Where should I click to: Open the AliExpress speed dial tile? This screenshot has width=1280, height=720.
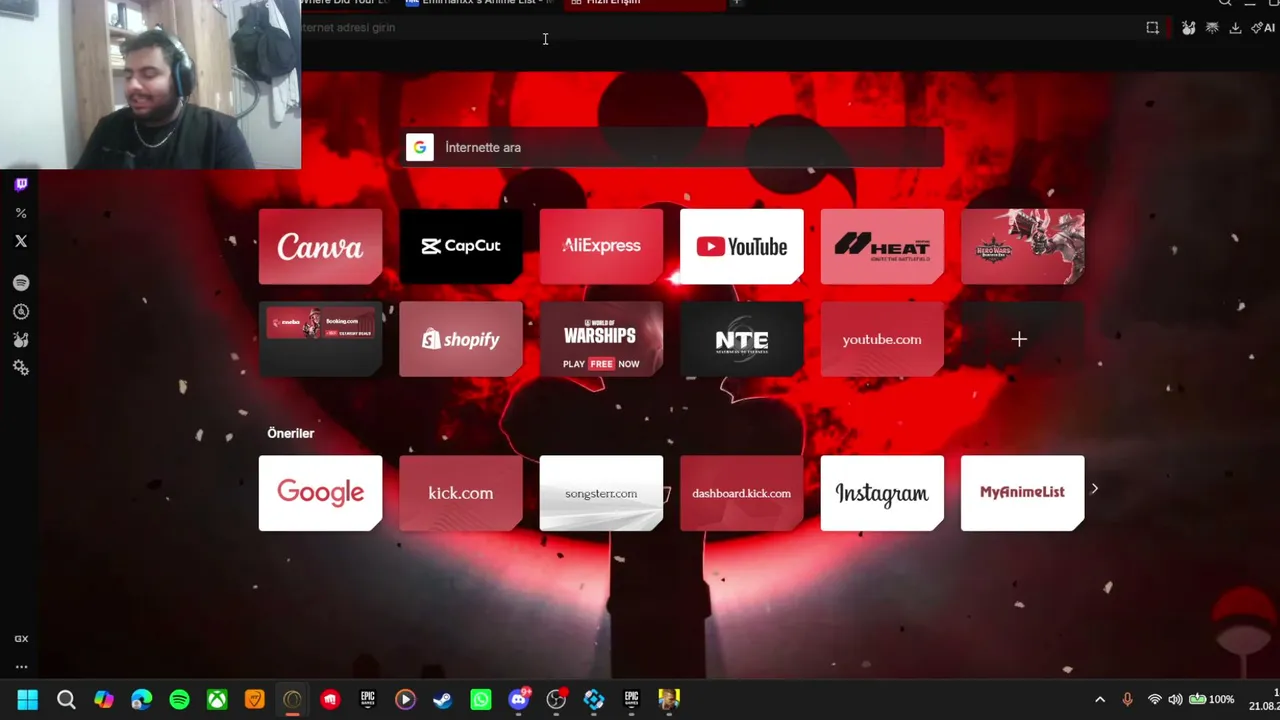coord(601,246)
